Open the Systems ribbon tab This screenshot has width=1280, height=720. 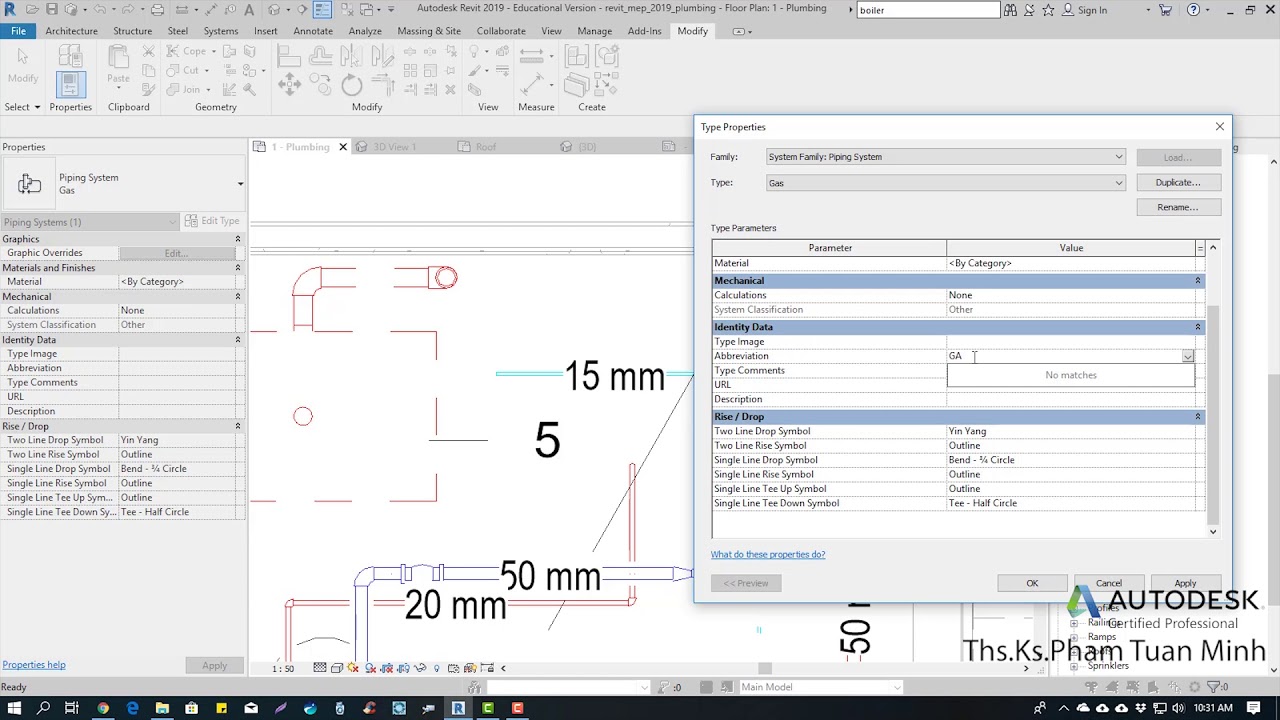pos(221,31)
